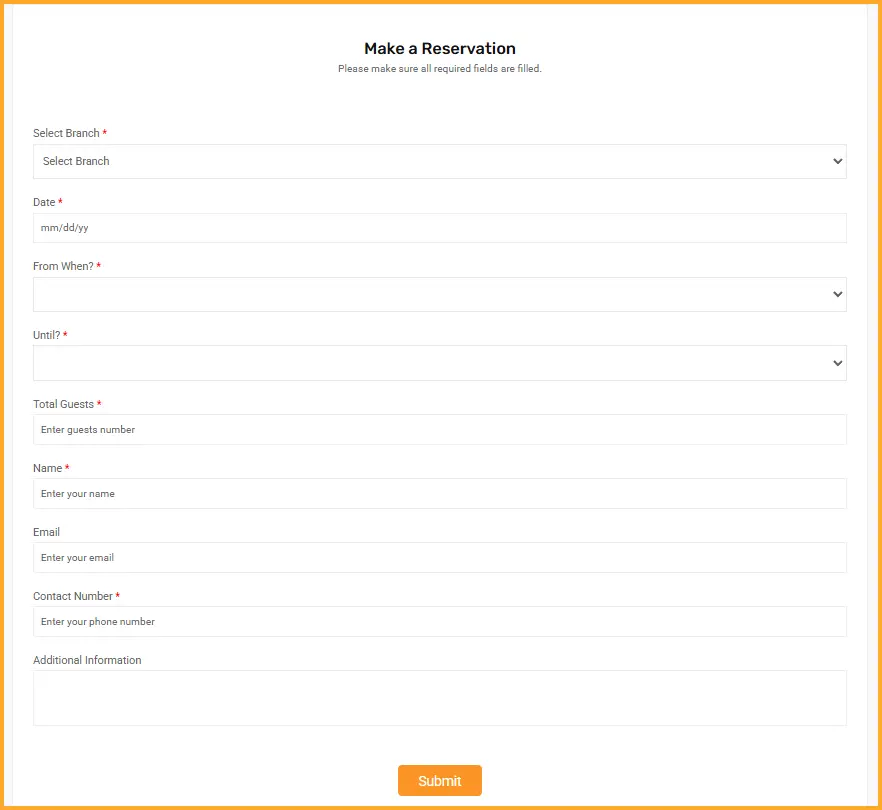The image size is (882, 810).
Task: Click the chevron icon in Until? box
Action: pyautogui.click(x=837, y=364)
